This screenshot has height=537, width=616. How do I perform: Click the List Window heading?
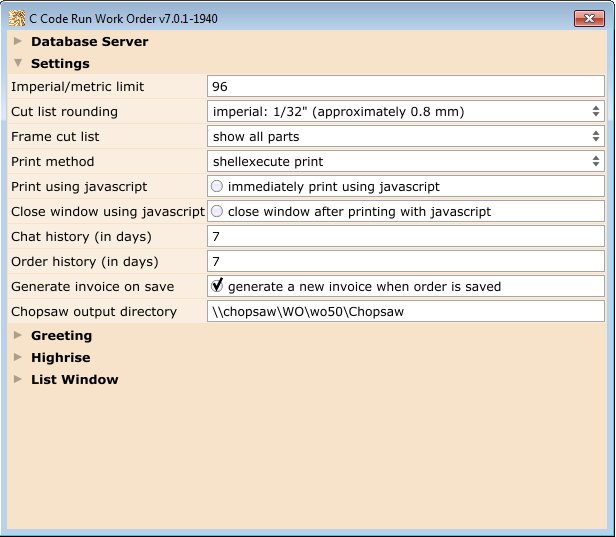74,380
